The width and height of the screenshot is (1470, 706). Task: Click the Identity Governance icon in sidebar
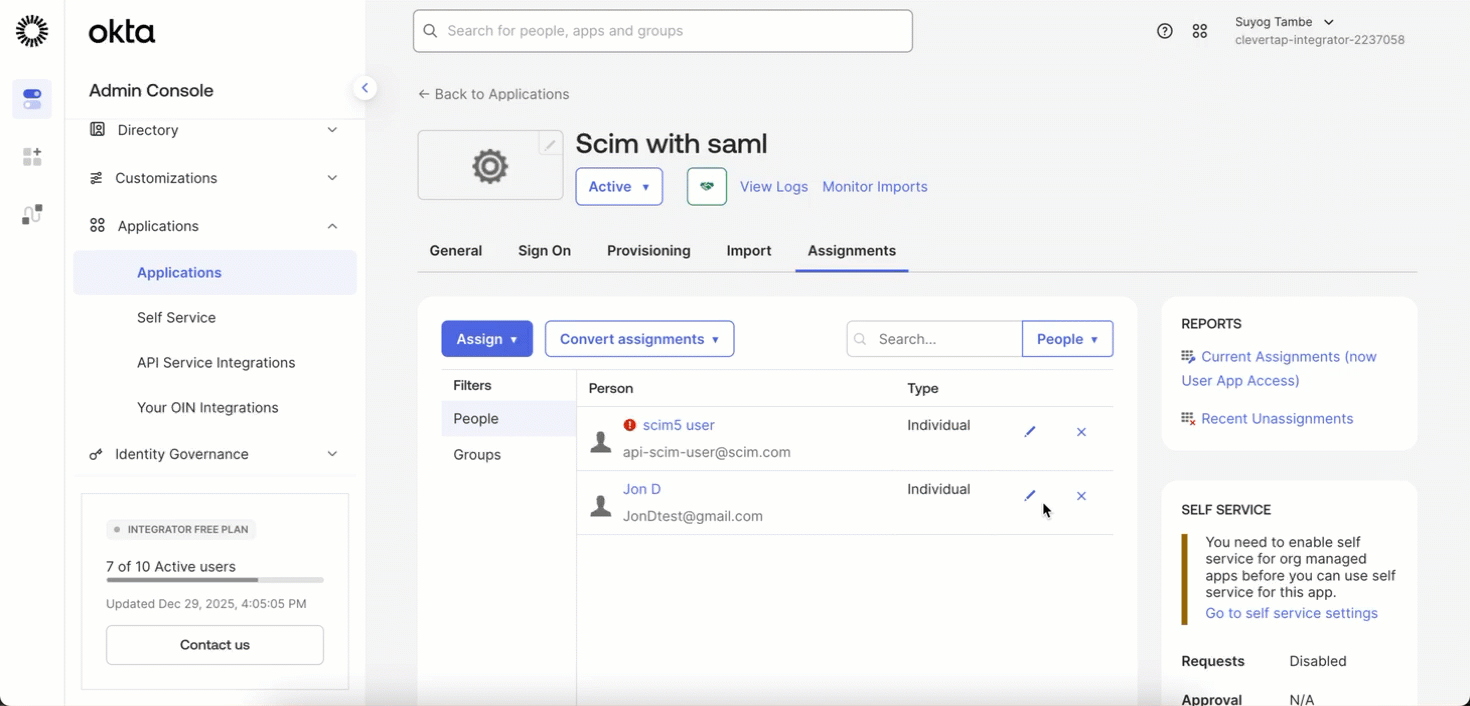[96, 454]
